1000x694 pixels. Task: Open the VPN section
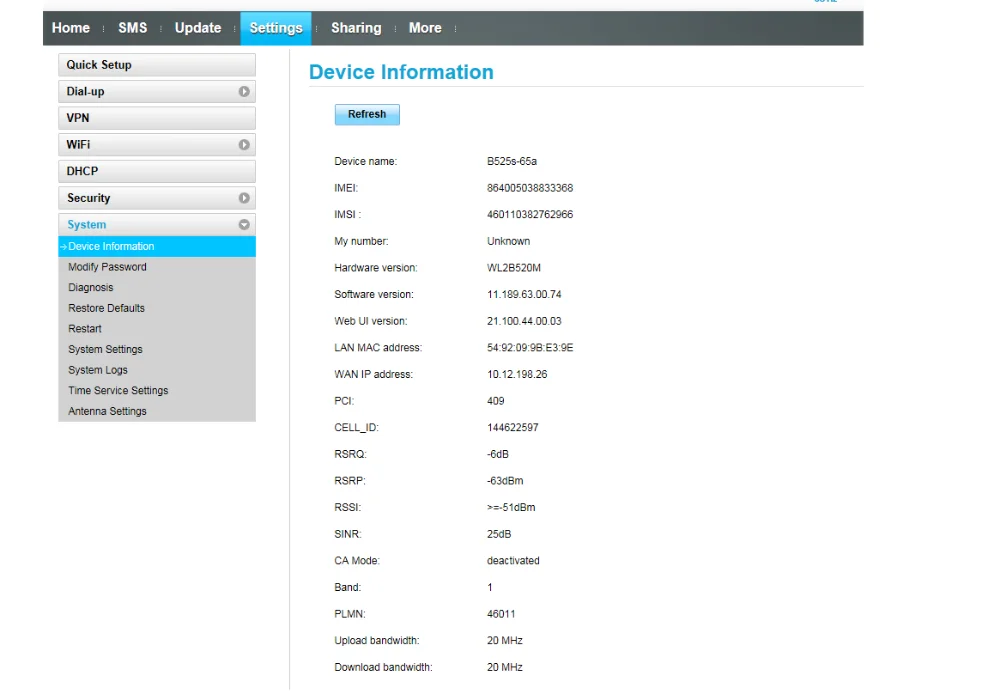click(157, 118)
